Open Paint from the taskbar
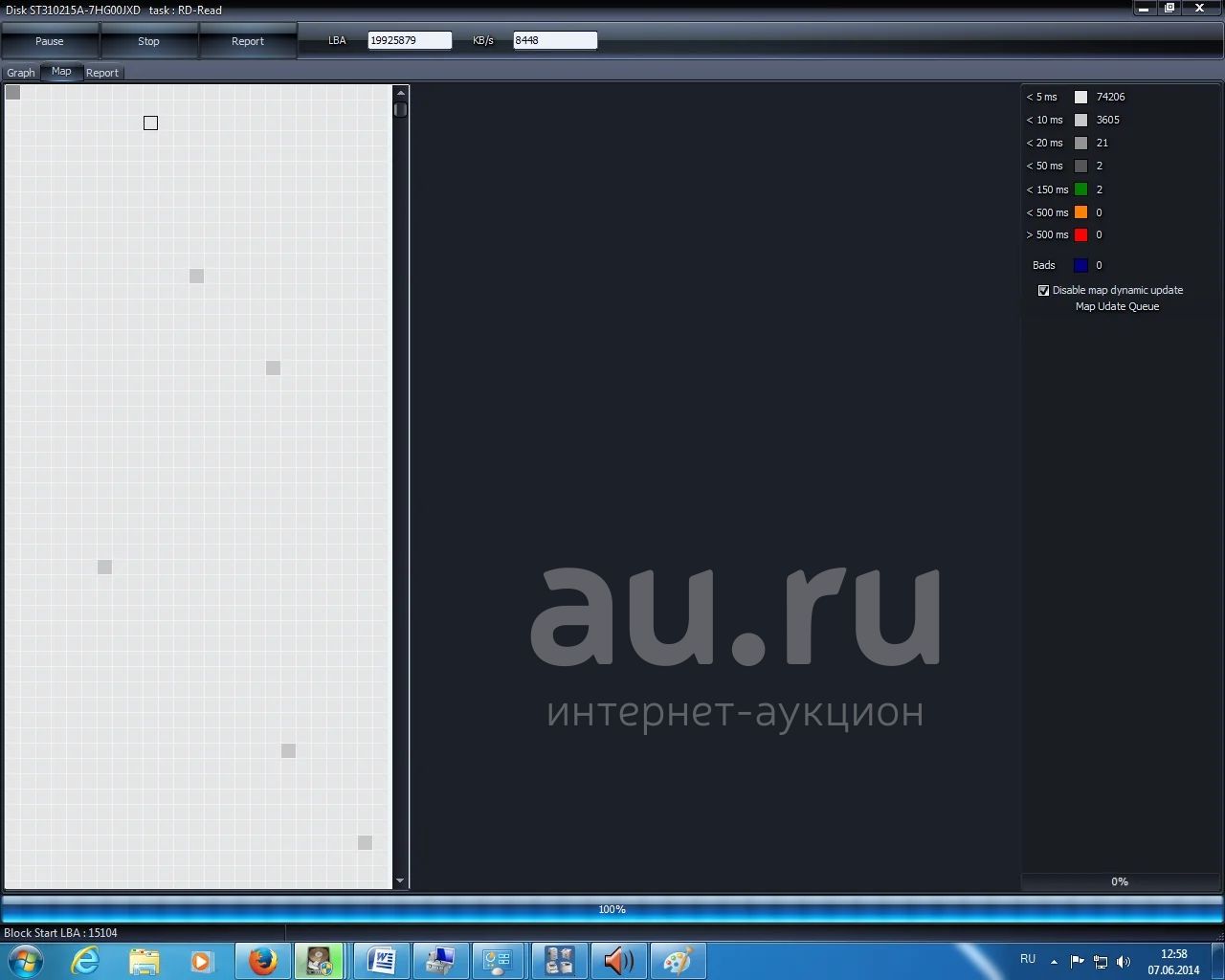This screenshot has height=980, width=1225. click(678, 961)
